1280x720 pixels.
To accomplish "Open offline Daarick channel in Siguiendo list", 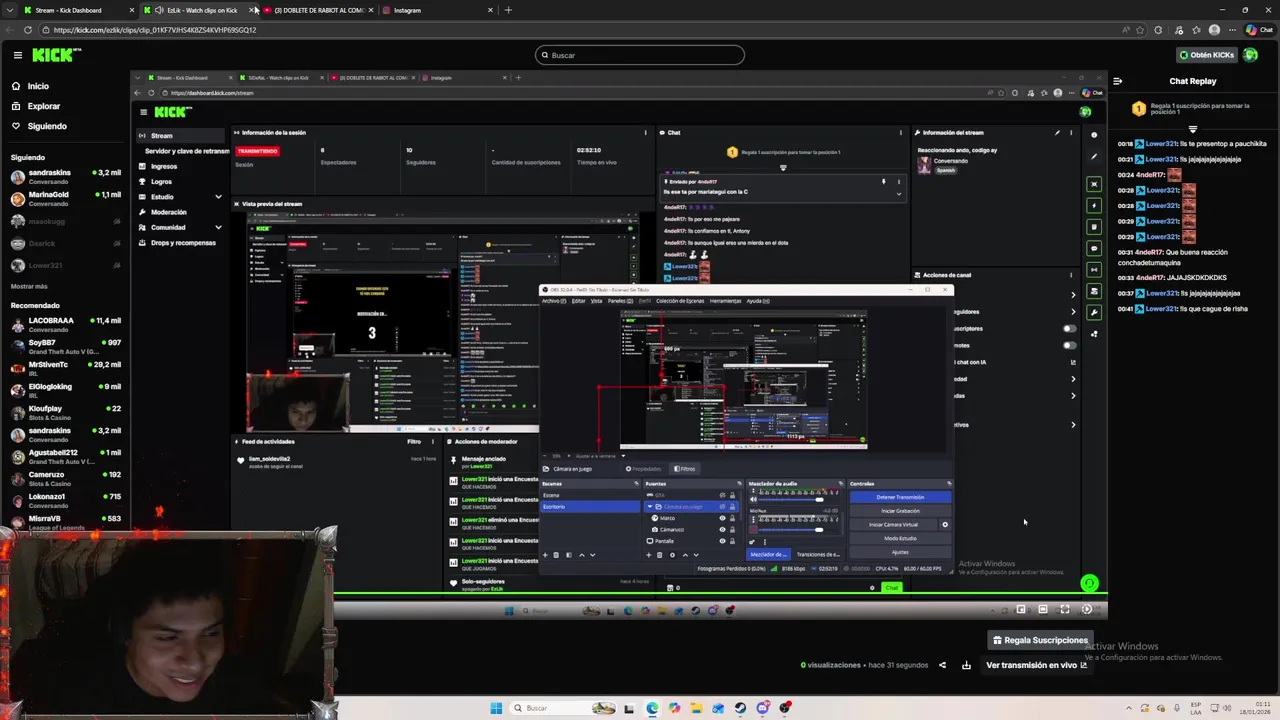I will 65,243.
